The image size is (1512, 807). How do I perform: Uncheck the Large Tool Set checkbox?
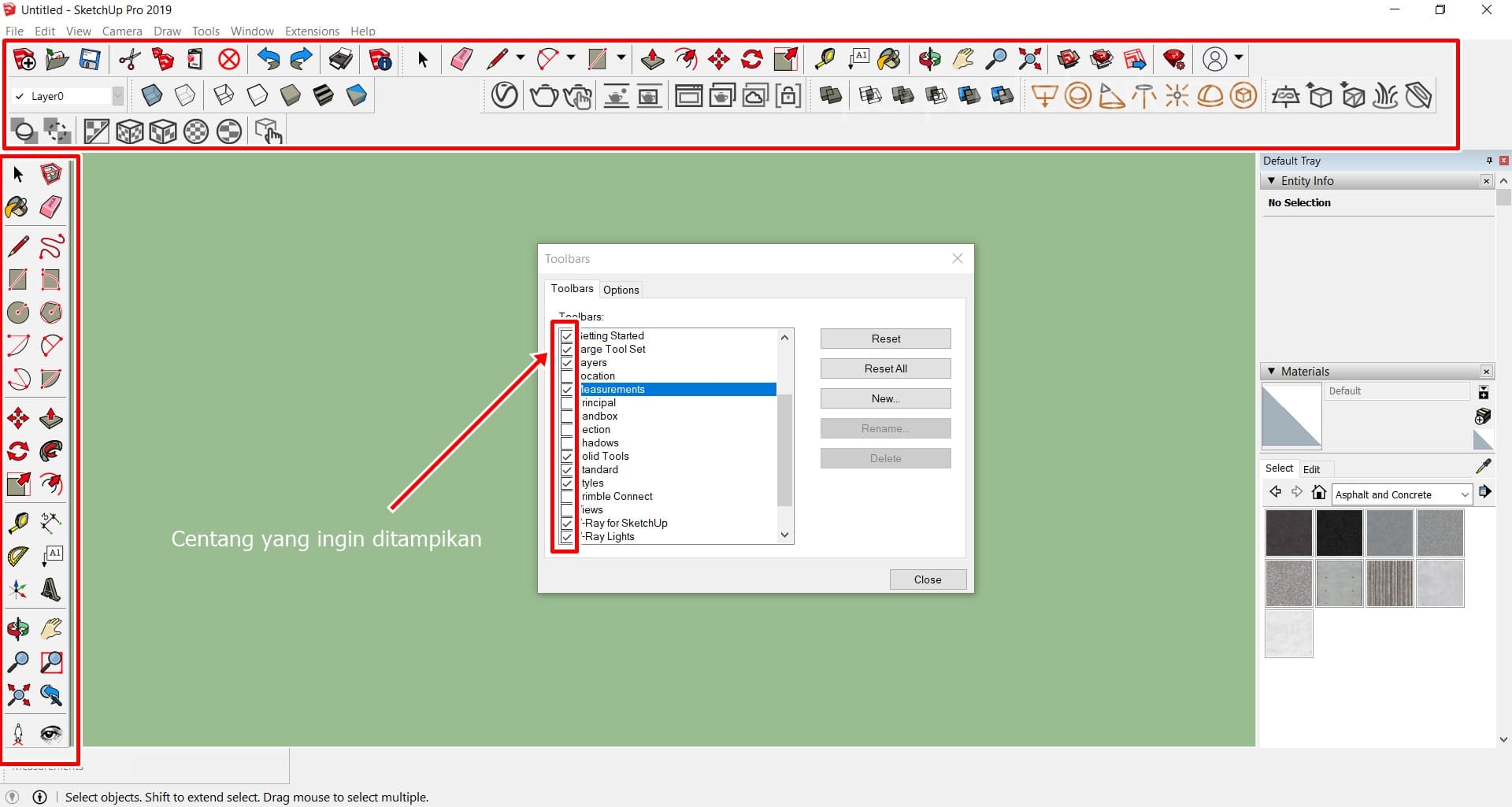click(x=566, y=350)
